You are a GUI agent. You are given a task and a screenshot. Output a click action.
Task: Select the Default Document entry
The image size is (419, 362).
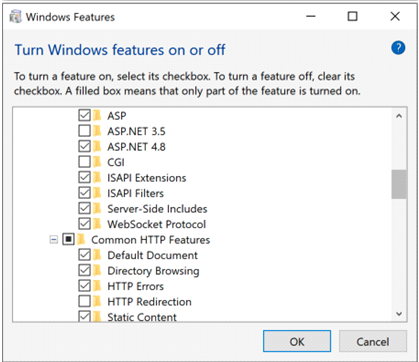152,255
